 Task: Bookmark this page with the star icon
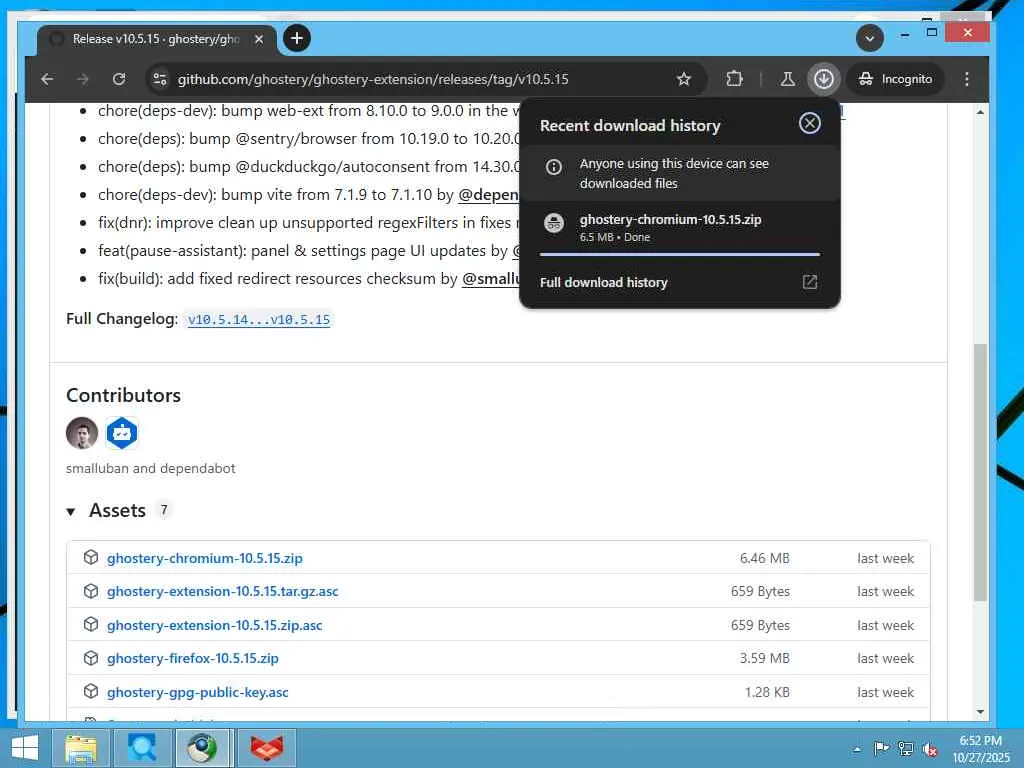click(x=684, y=79)
